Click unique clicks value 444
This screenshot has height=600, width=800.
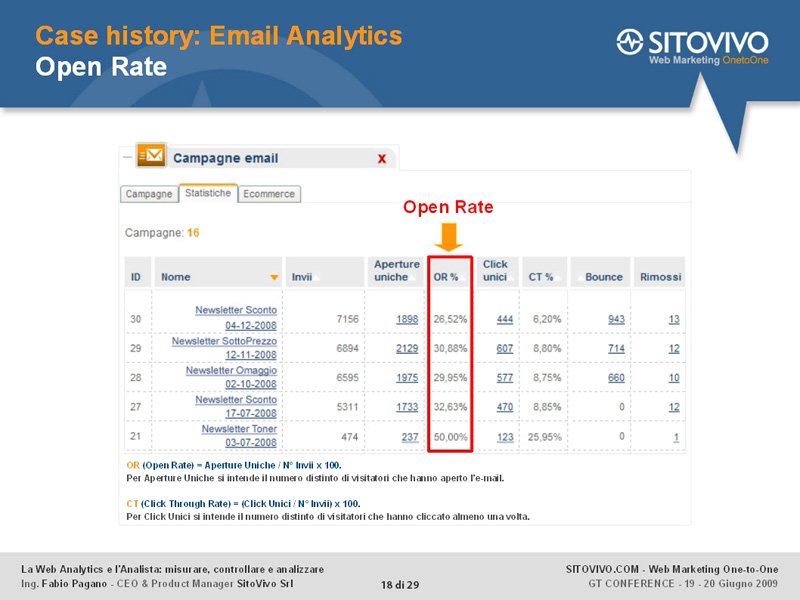505,319
